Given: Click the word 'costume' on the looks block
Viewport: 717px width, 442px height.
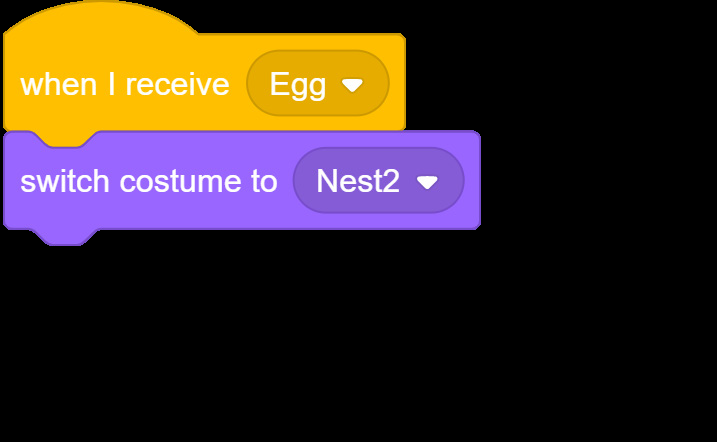Looking at the screenshot, I should pos(180,181).
